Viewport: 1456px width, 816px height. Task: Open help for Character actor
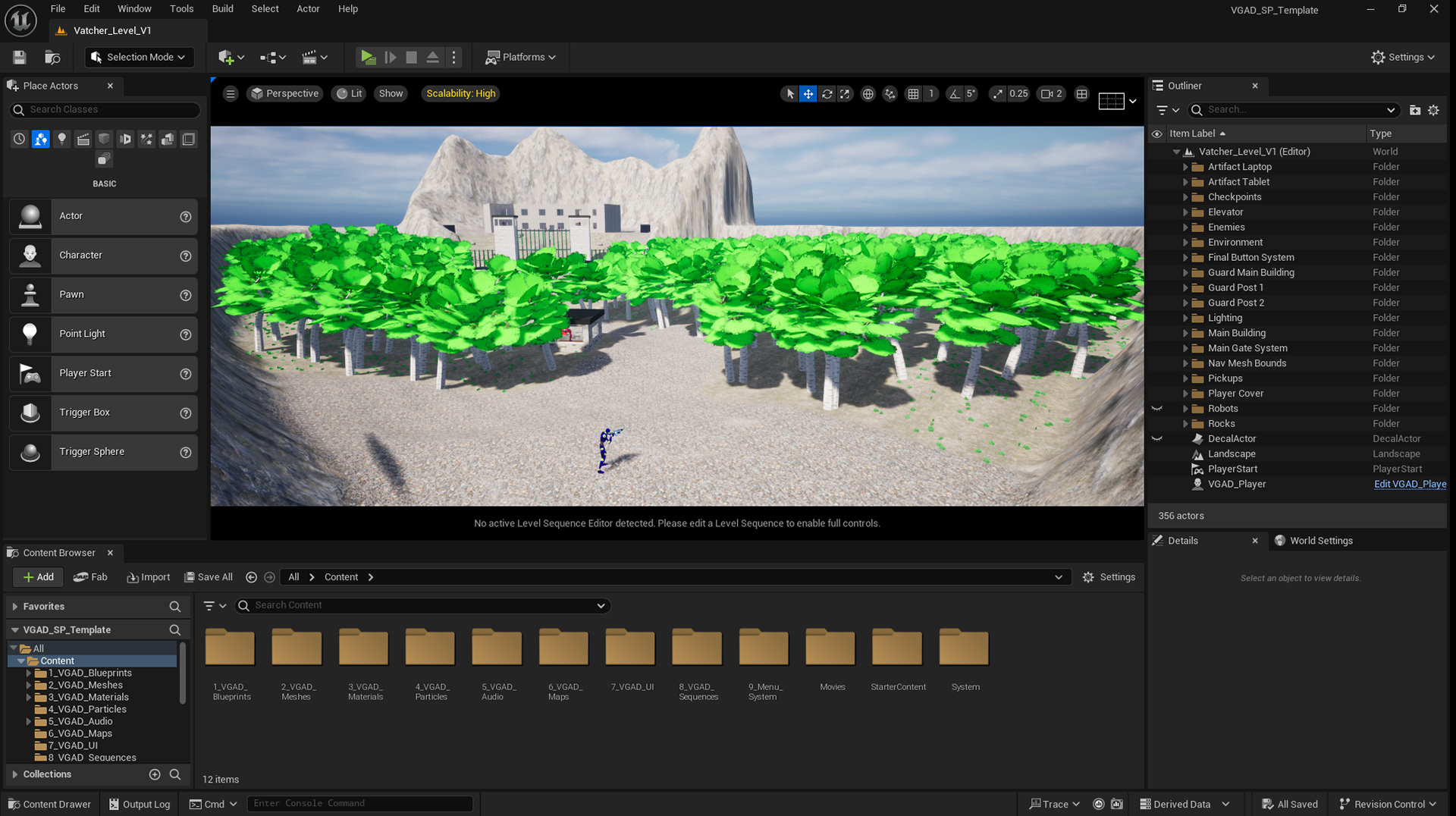[x=185, y=256]
